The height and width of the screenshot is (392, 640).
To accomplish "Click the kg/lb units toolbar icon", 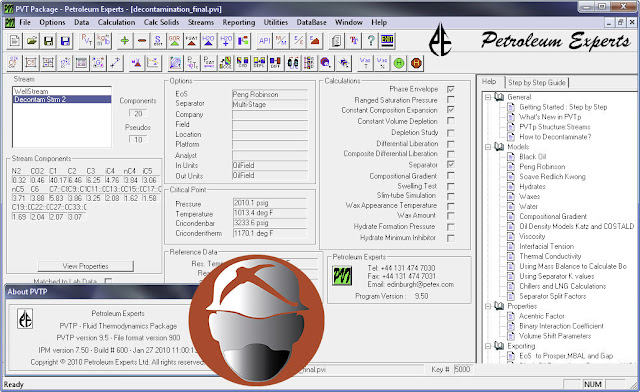I will [103, 41].
